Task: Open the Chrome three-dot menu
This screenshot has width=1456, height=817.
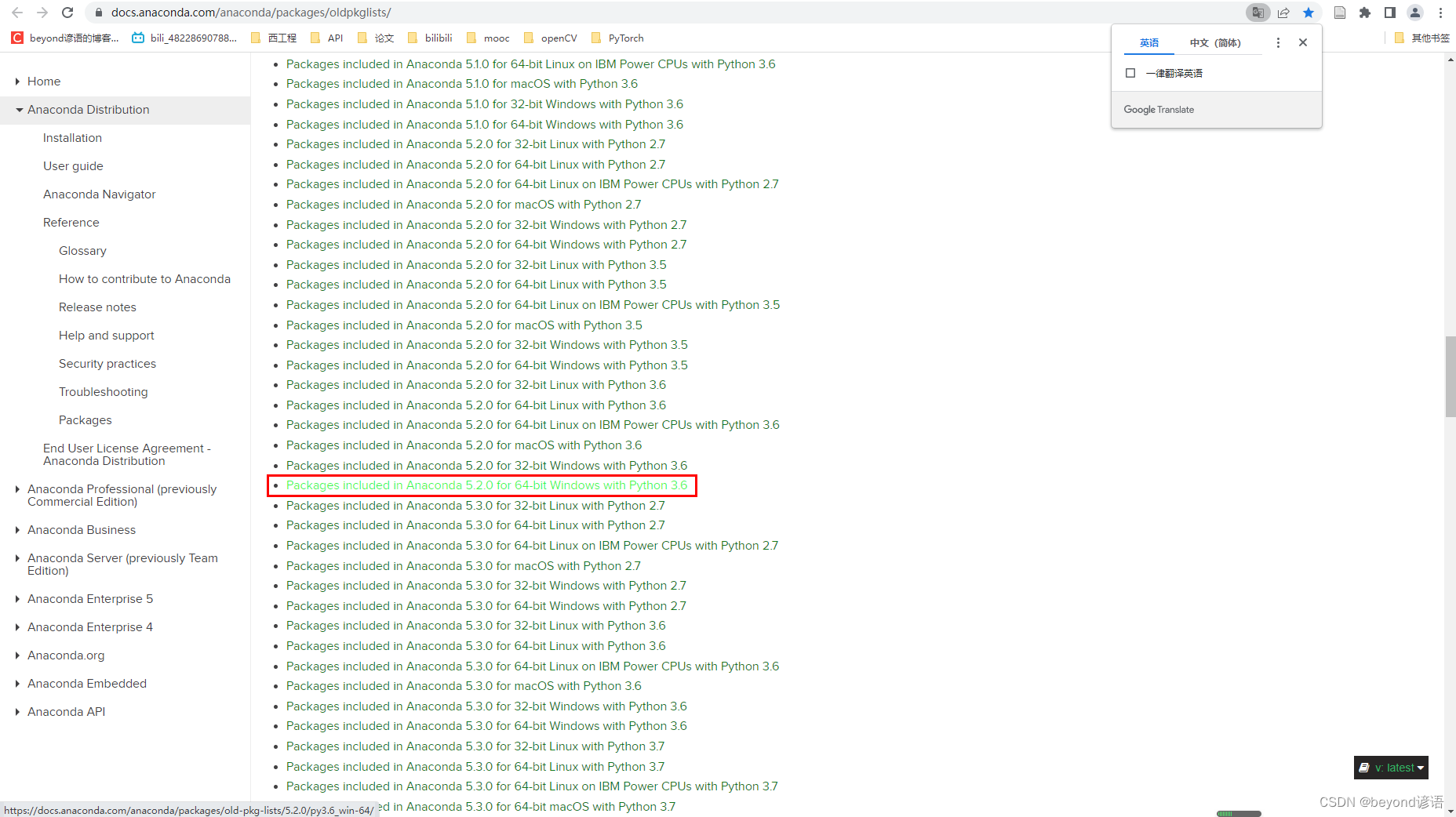Action: 1440,13
